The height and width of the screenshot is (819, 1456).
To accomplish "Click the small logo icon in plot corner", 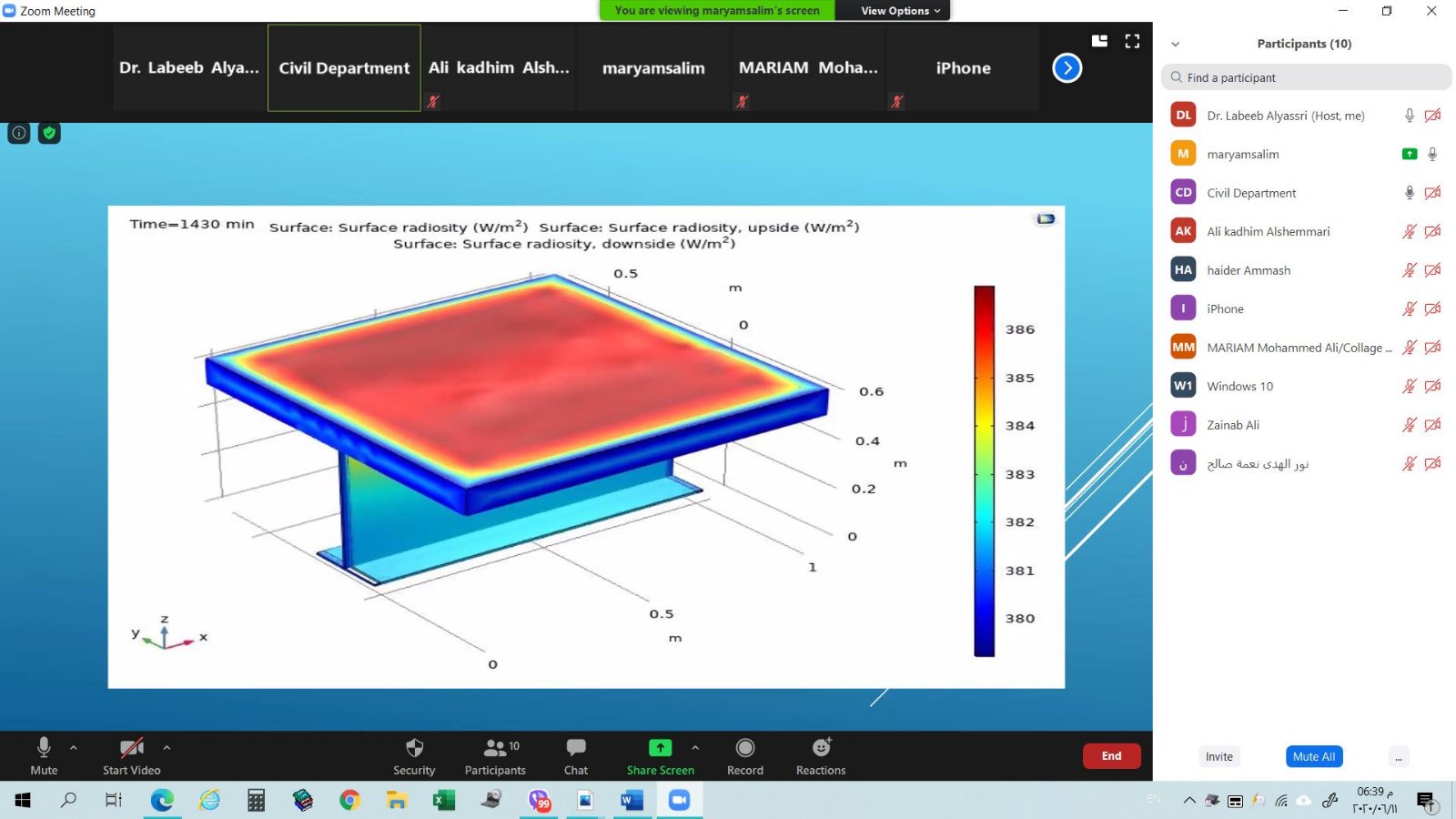I will (x=1046, y=218).
